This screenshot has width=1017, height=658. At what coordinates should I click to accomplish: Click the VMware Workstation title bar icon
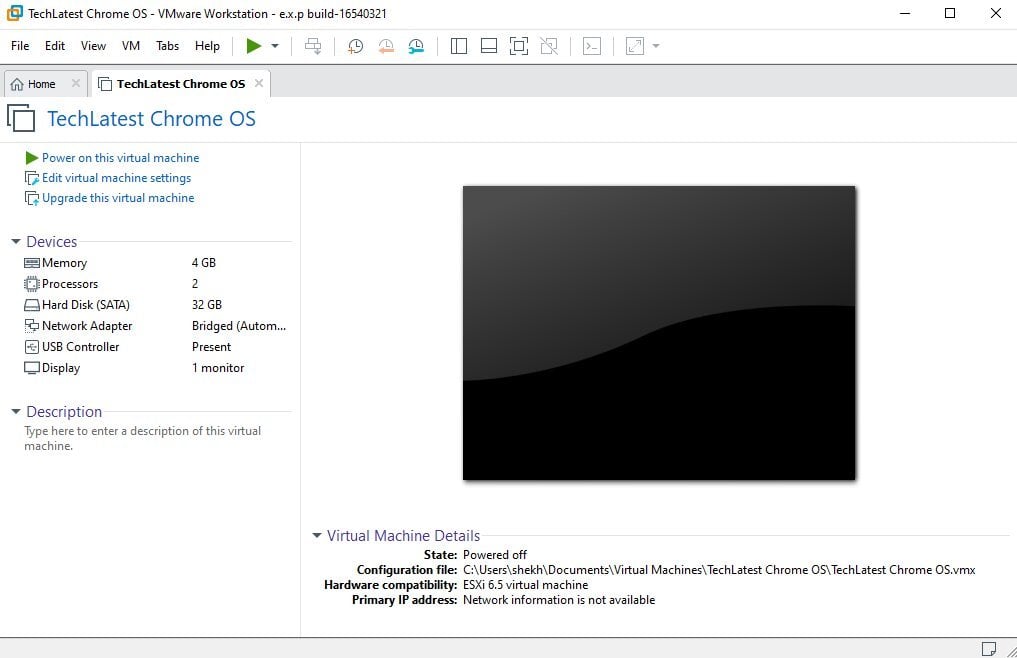(14, 13)
